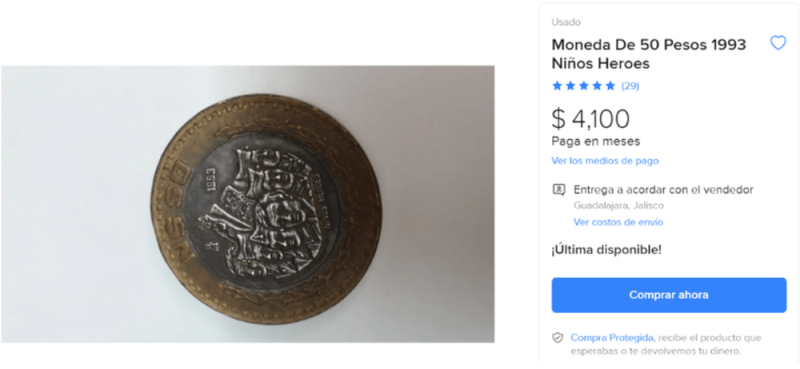Image resolution: width=800 pixels, height=369 pixels.
Task: Click the second rating star
Action: coord(570,86)
